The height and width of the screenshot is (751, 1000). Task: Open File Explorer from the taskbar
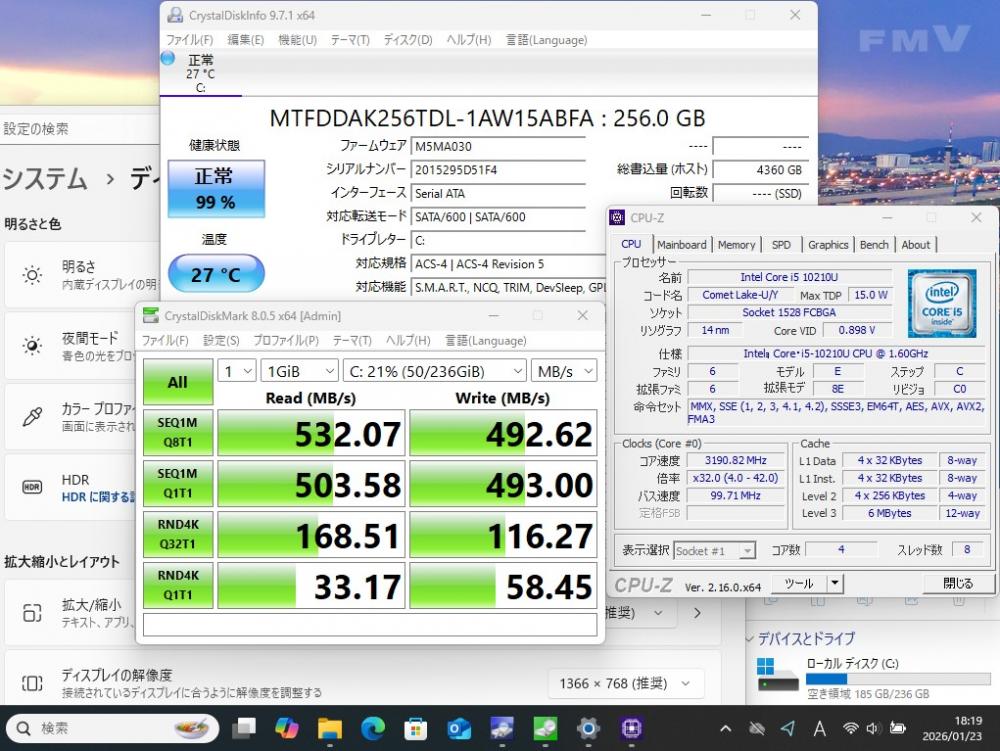pos(330,728)
